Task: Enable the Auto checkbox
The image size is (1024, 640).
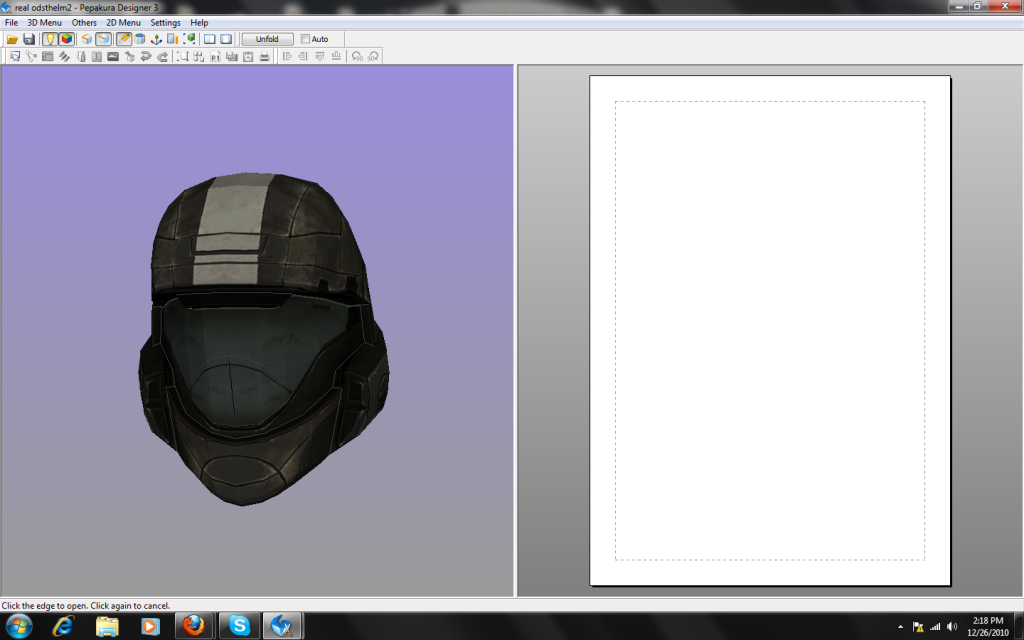Action: (305, 39)
